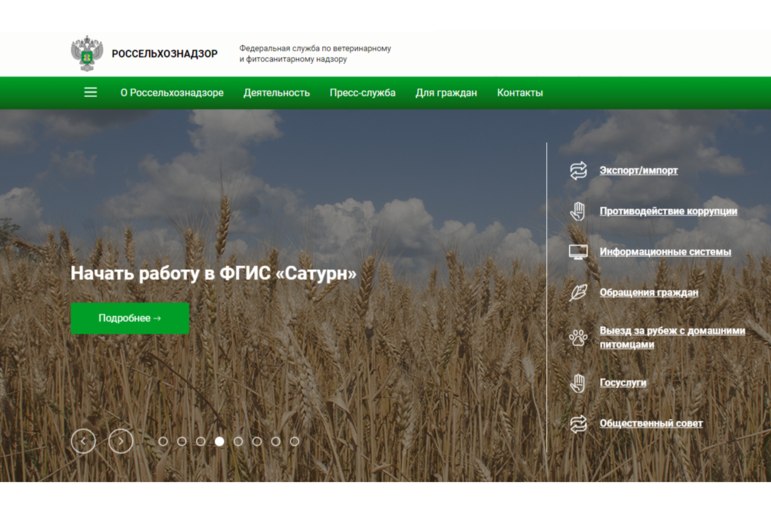771x529 pixels.
Task: Open the Пресс-служба menu item
Action: (x=362, y=93)
